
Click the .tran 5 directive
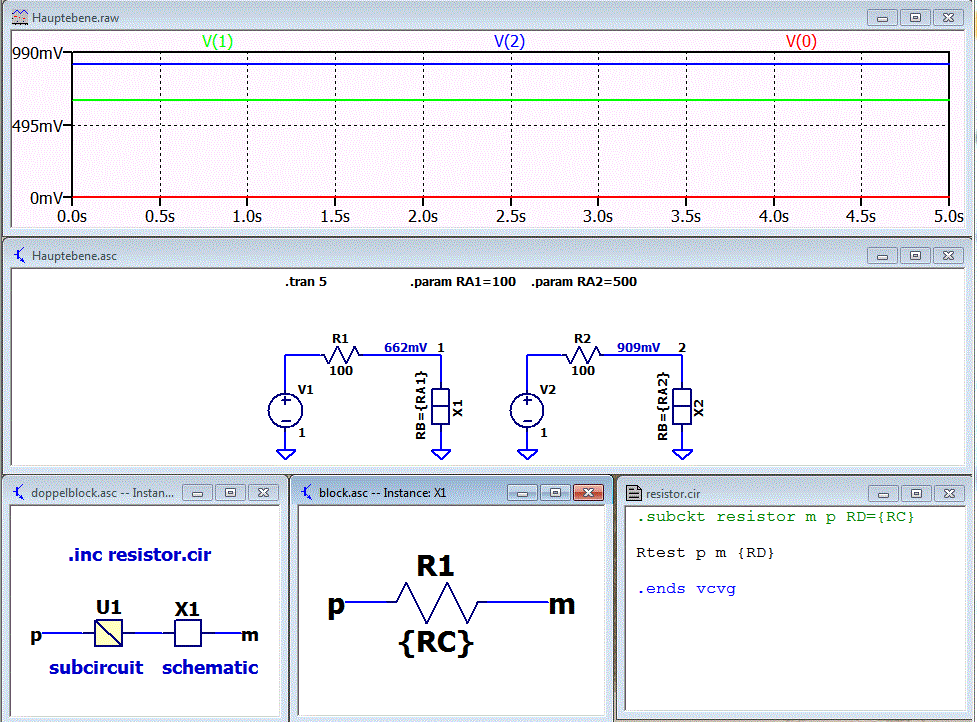306,282
